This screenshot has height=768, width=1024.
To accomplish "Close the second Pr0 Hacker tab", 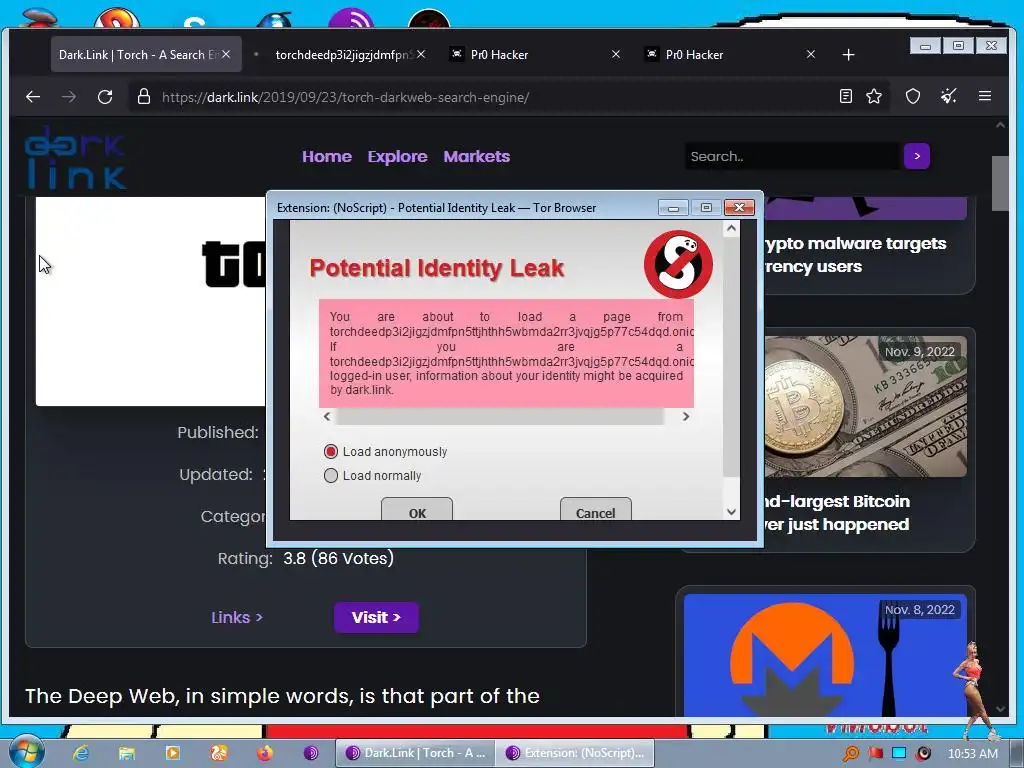I will (x=810, y=54).
